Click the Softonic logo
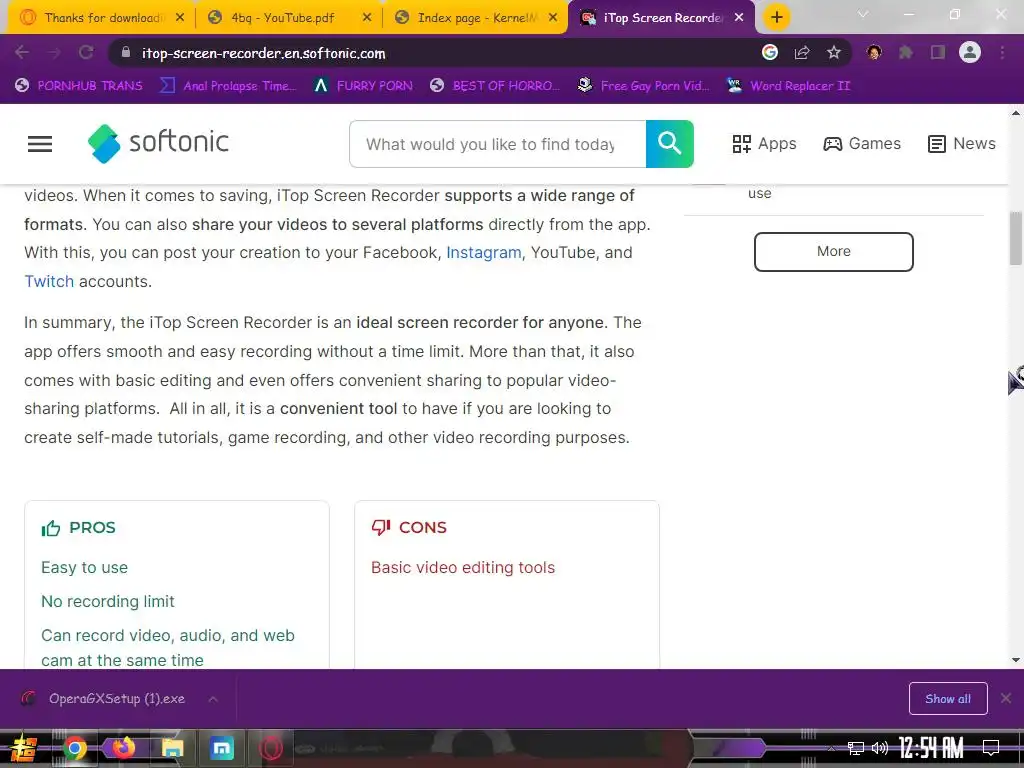 [158, 143]
